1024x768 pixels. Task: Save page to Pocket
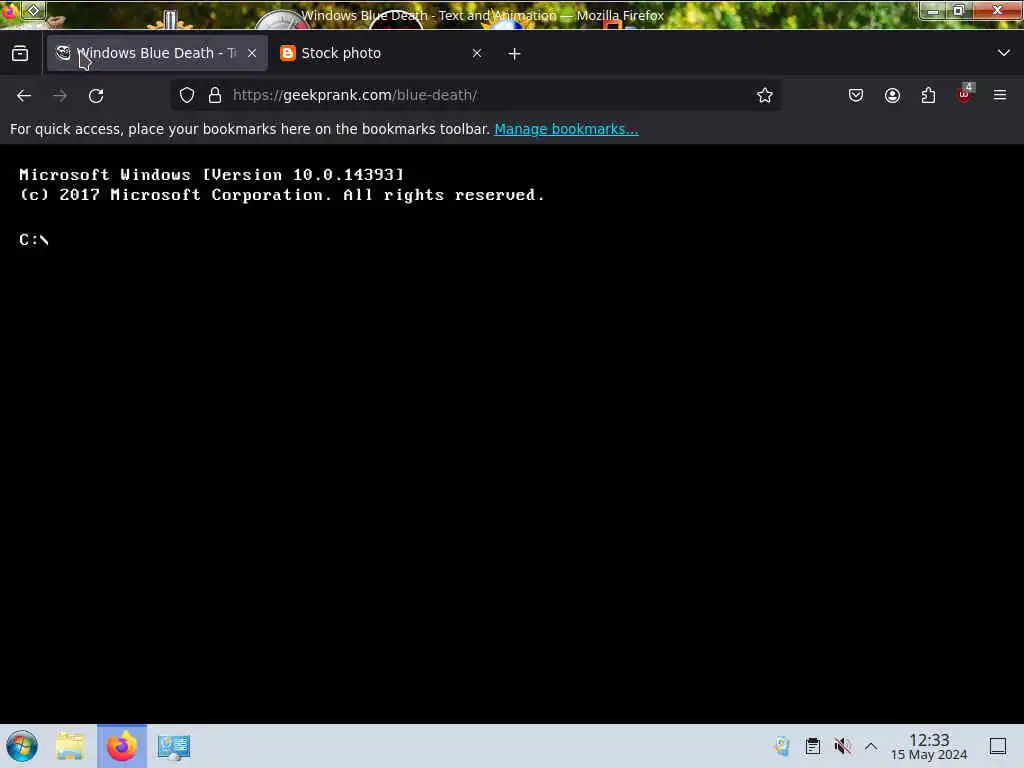click(x=856, y=95)
